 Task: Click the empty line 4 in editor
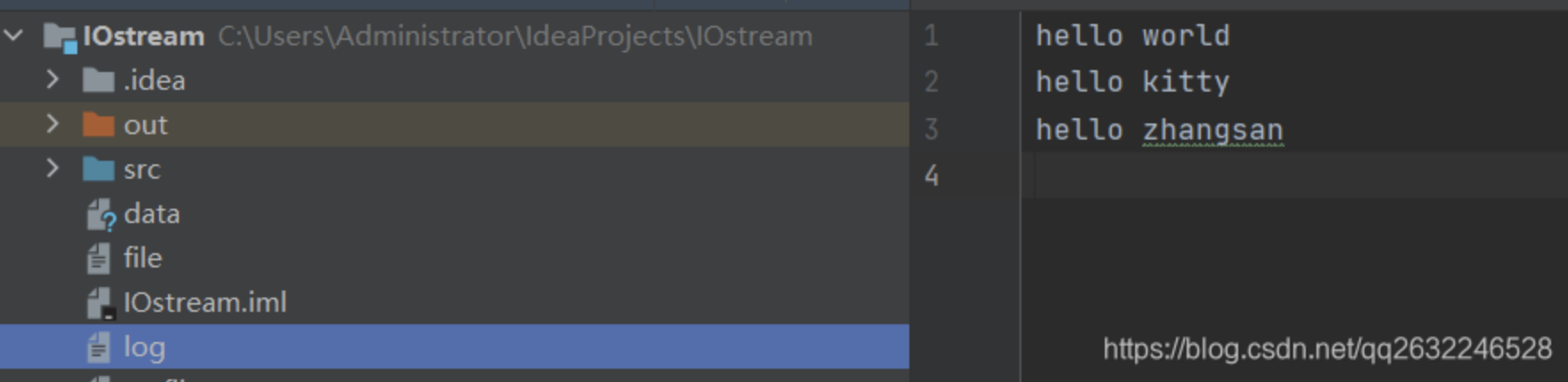coord(1244,175)
